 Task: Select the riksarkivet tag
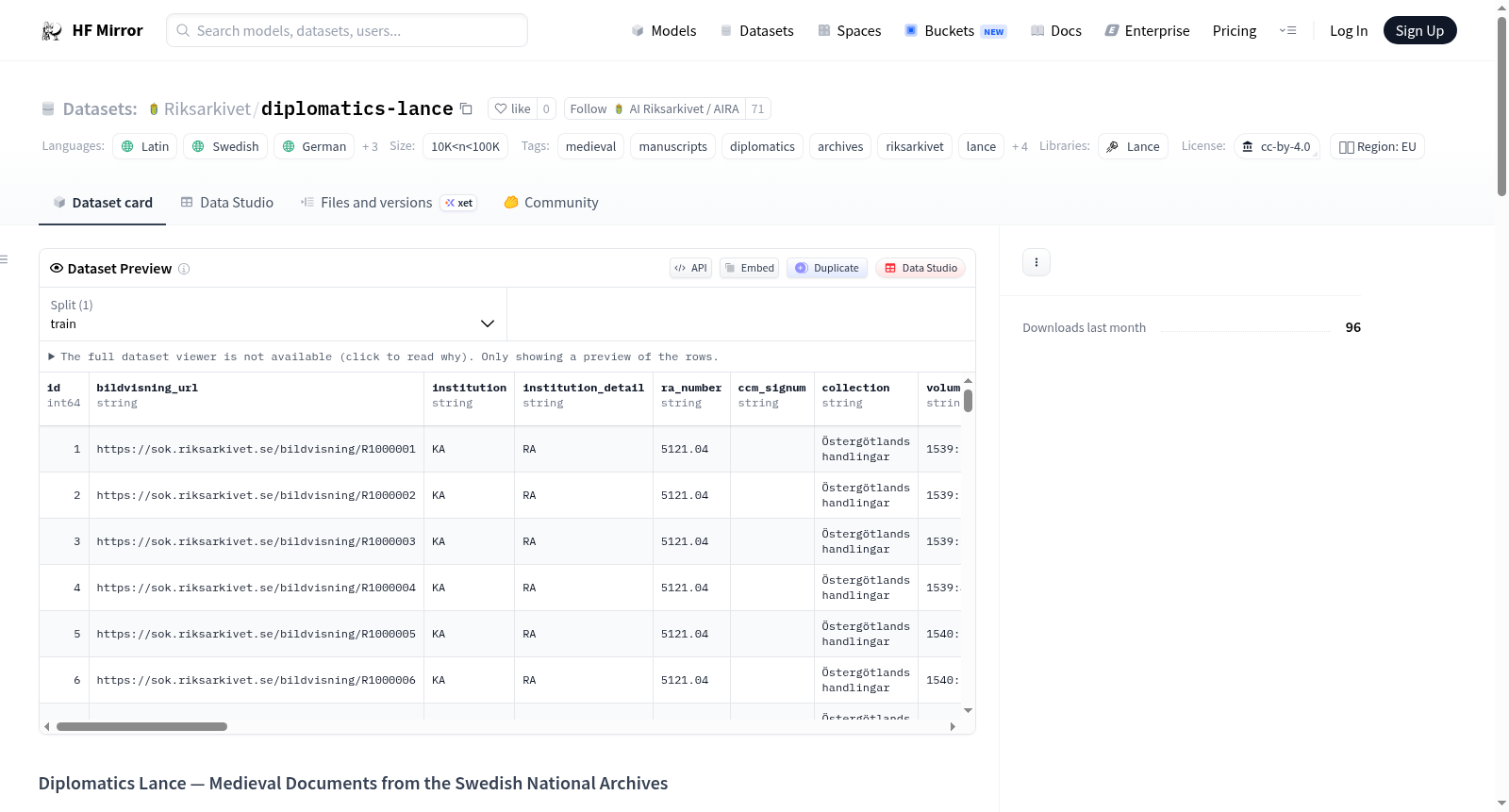click(x=915, y=146)
